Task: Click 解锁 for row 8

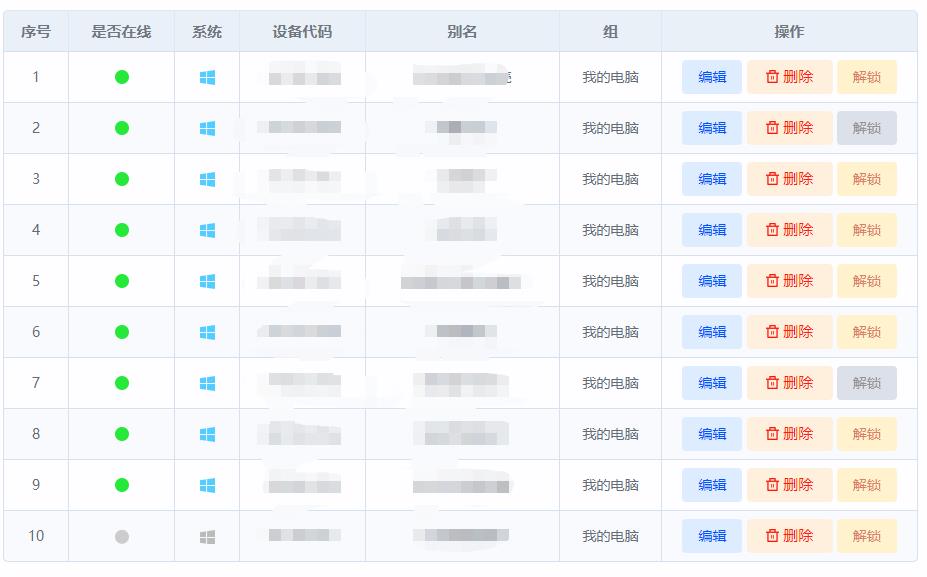Action: pyautogui.click(x=867, y=434)
